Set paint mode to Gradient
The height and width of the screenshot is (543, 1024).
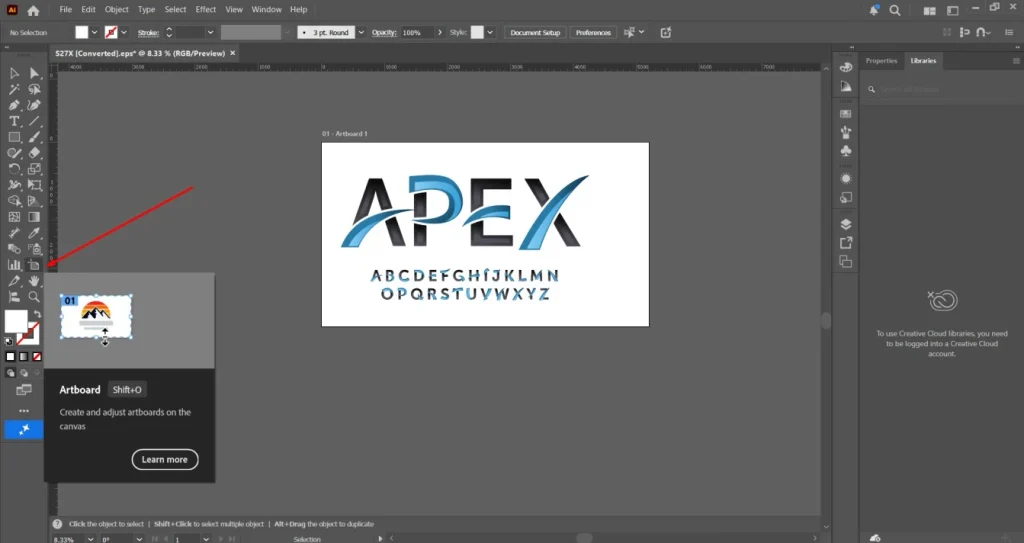point(24,357)
